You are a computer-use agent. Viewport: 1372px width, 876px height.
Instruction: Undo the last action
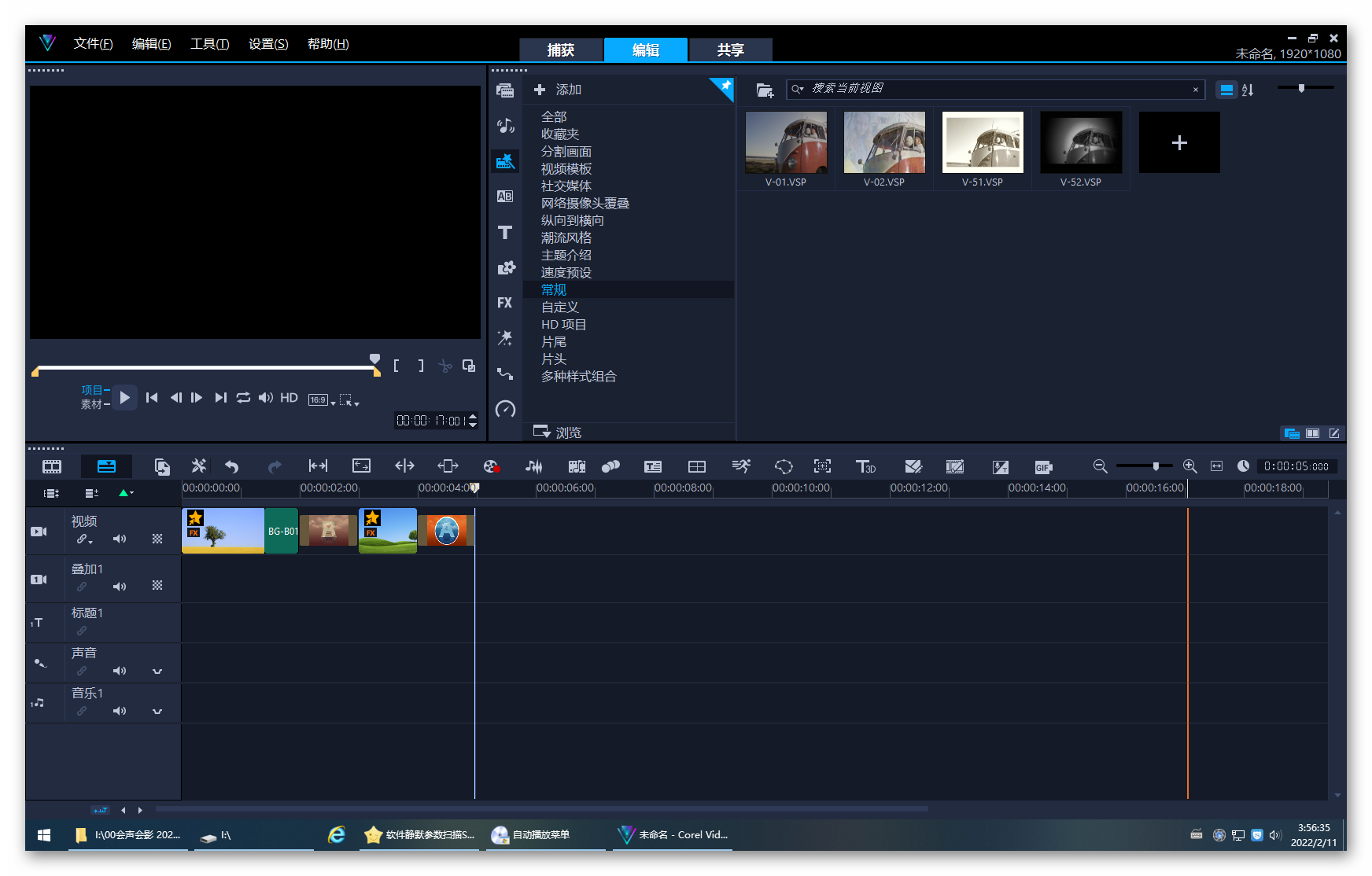tap(232, 466)
